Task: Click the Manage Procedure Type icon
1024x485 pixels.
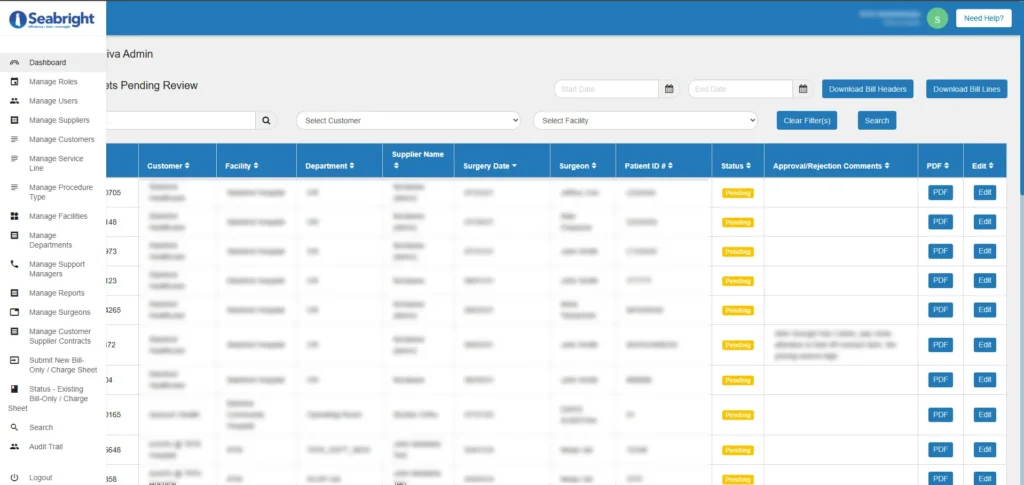Action: (x=14, y=187)
